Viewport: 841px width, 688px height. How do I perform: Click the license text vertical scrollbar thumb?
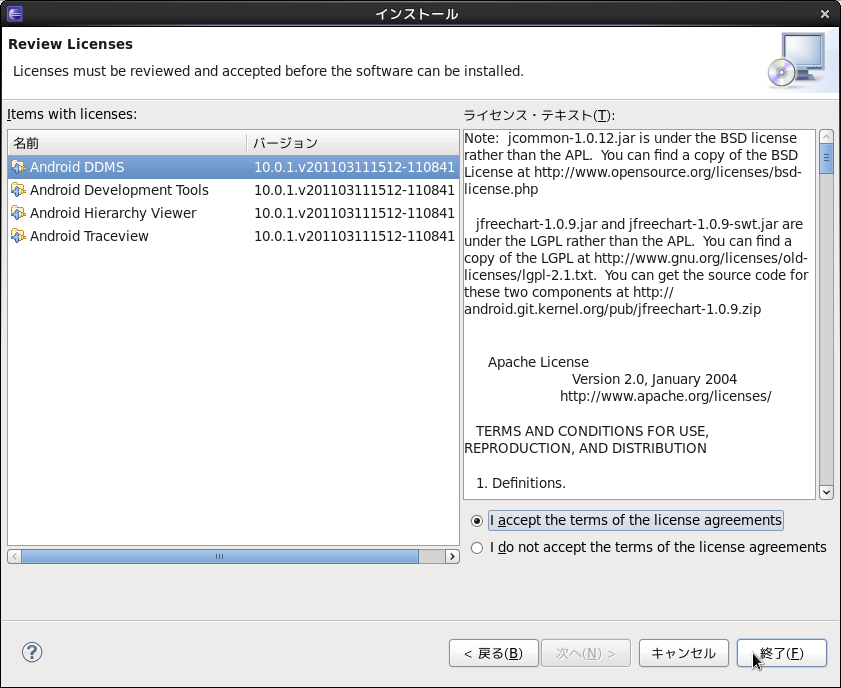pos(827,159)
